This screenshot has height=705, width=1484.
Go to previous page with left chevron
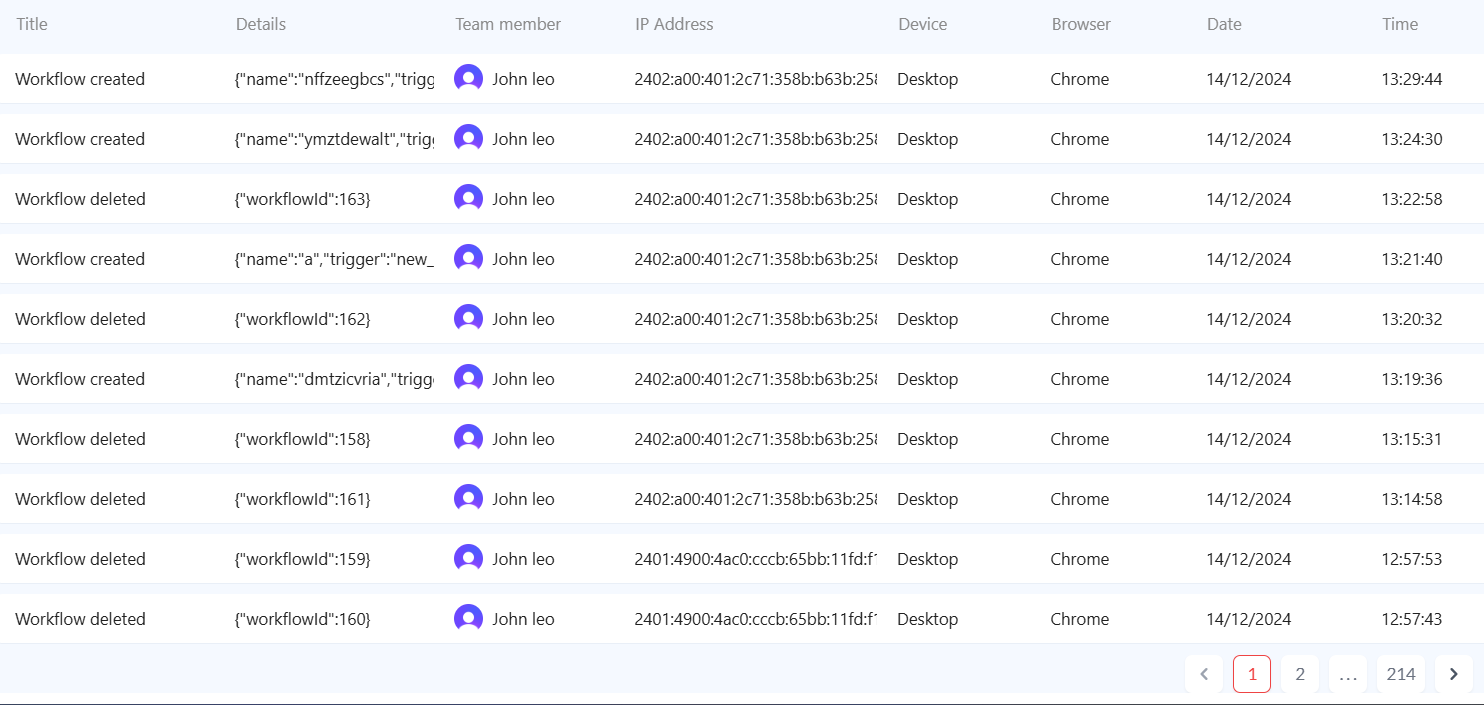pos(1204,674)
